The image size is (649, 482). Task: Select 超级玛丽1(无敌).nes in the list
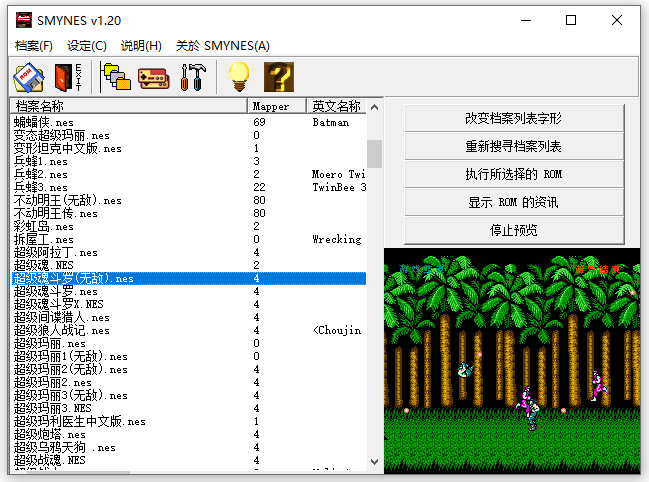point(70,356)
